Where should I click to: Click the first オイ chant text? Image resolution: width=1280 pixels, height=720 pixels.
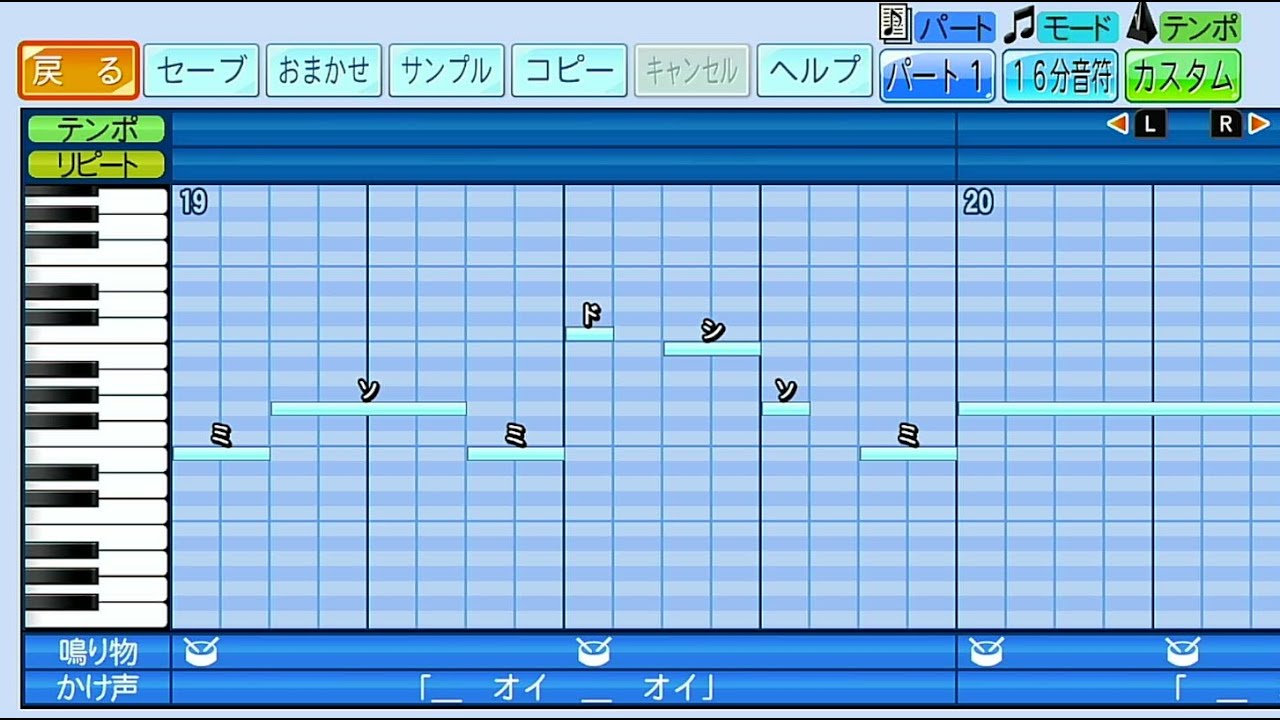pyautogui.click(x=520, y=687)
